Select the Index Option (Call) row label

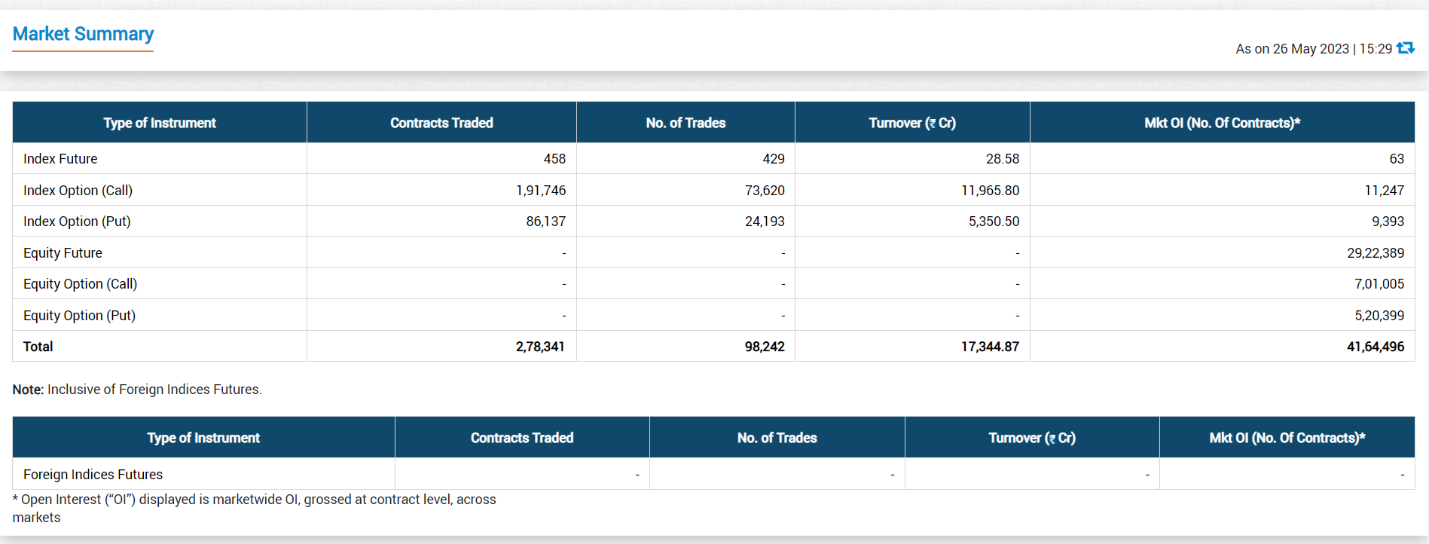point(78,190)
